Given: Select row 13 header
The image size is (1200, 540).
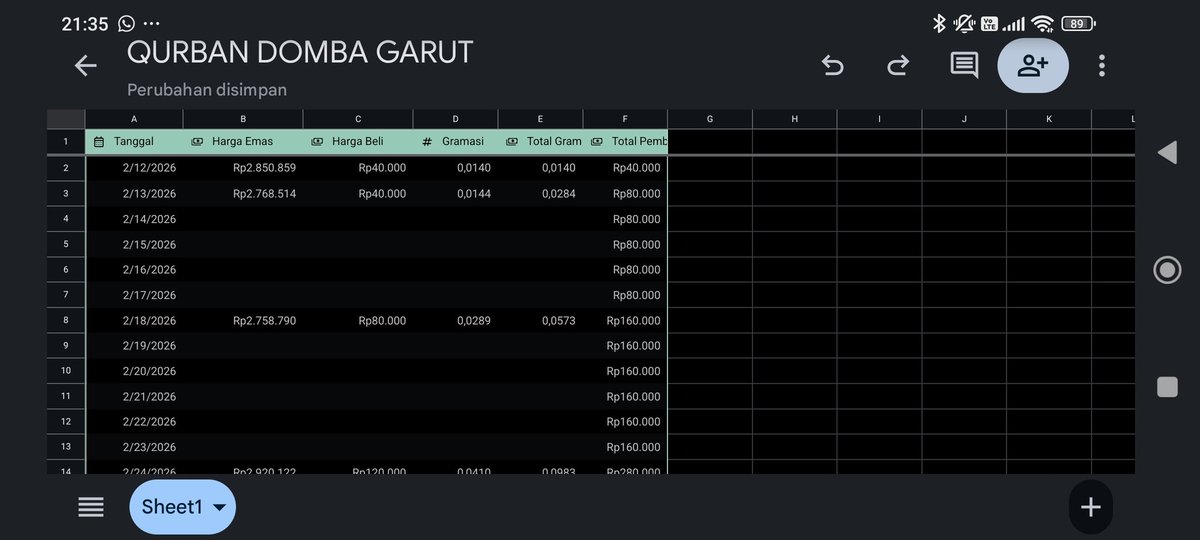Looking at the screenshot, I should [x=66, y=446].
